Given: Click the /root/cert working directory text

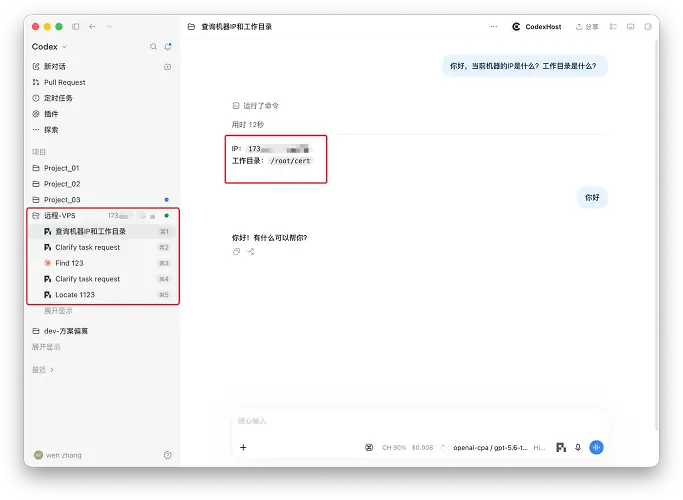Looking at the screenshot, I should 290,161.
